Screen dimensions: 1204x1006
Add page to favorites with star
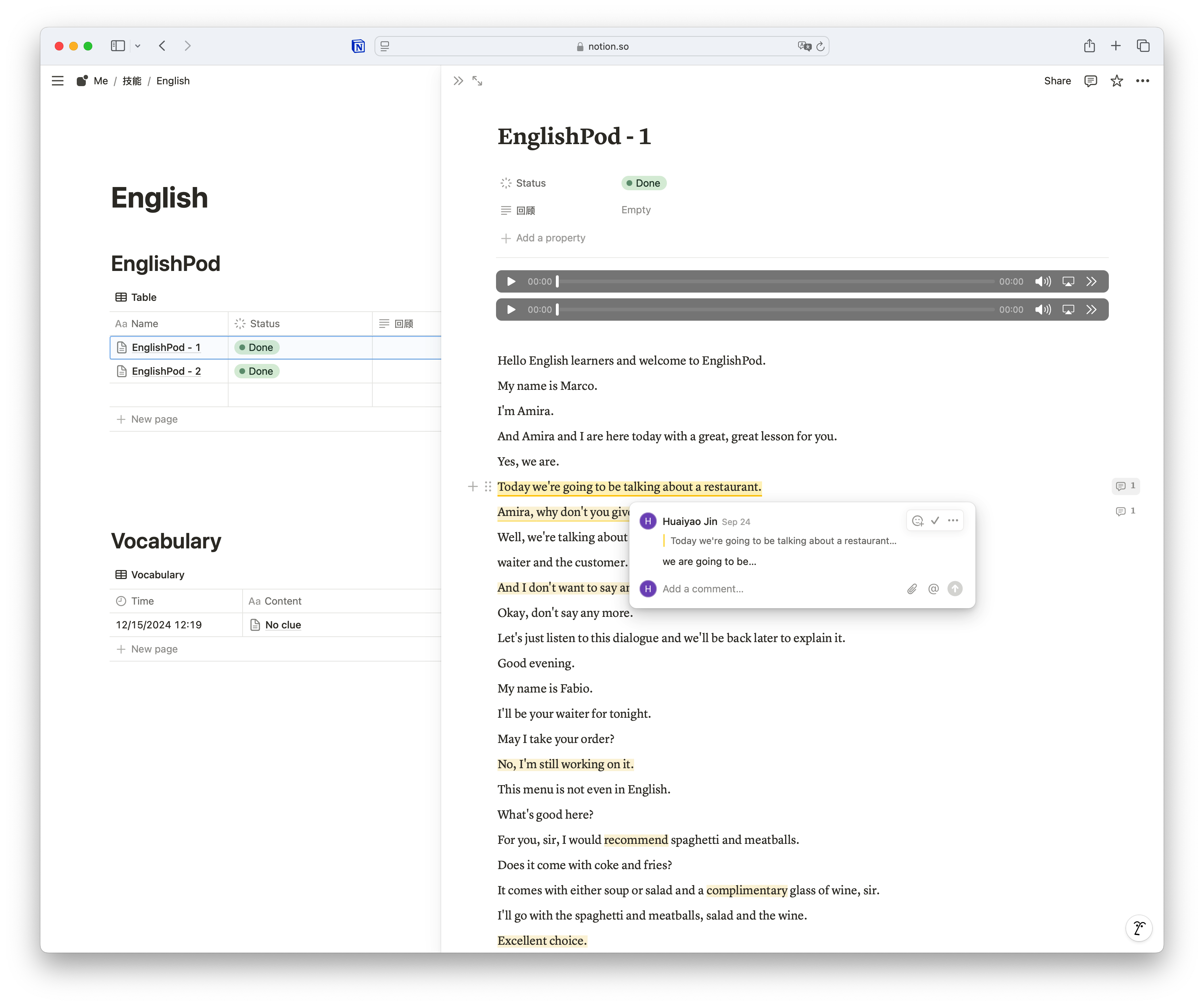[x=1116, y=81]
